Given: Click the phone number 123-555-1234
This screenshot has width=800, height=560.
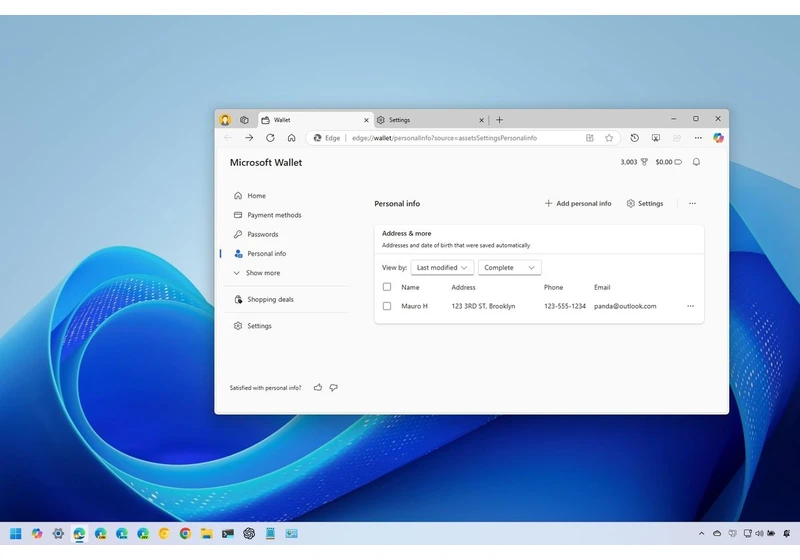Looking at the screenshot, I should [x=565, y=306].
